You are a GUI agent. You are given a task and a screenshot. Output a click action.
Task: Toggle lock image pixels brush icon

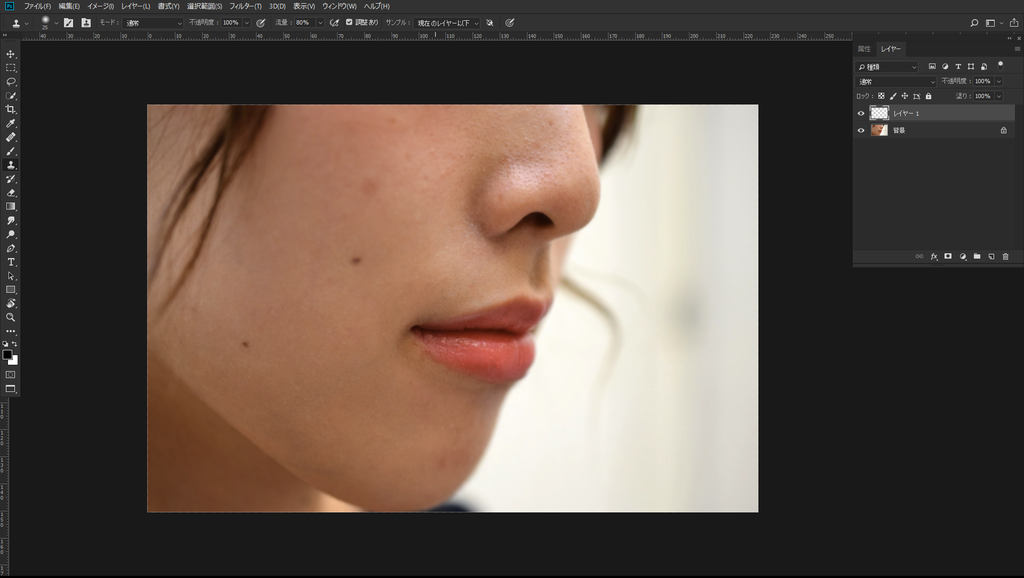(x=893, y=96)
